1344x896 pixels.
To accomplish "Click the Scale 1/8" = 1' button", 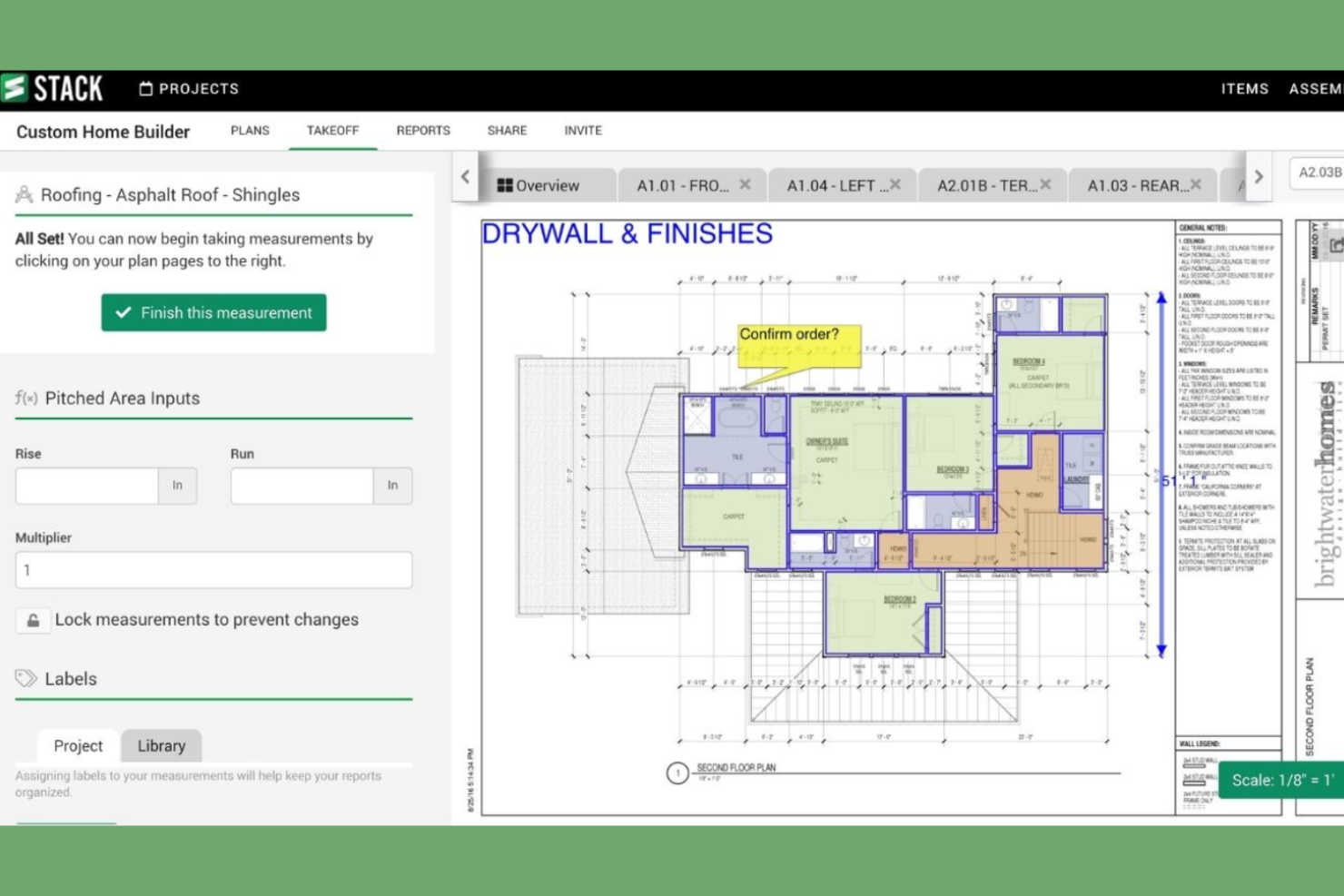I will [x=1281, y=780].
